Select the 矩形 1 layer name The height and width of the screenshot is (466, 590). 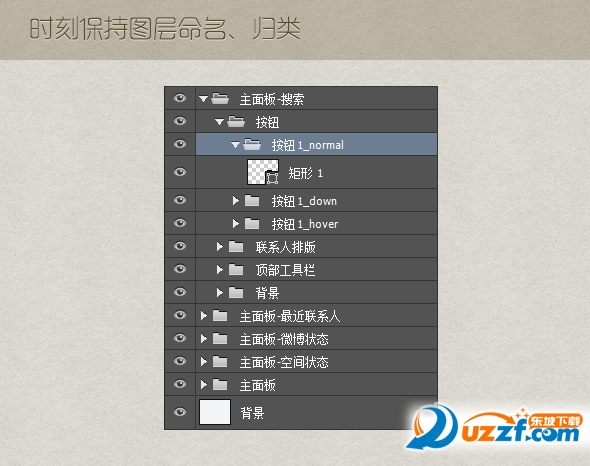(306, 173)
